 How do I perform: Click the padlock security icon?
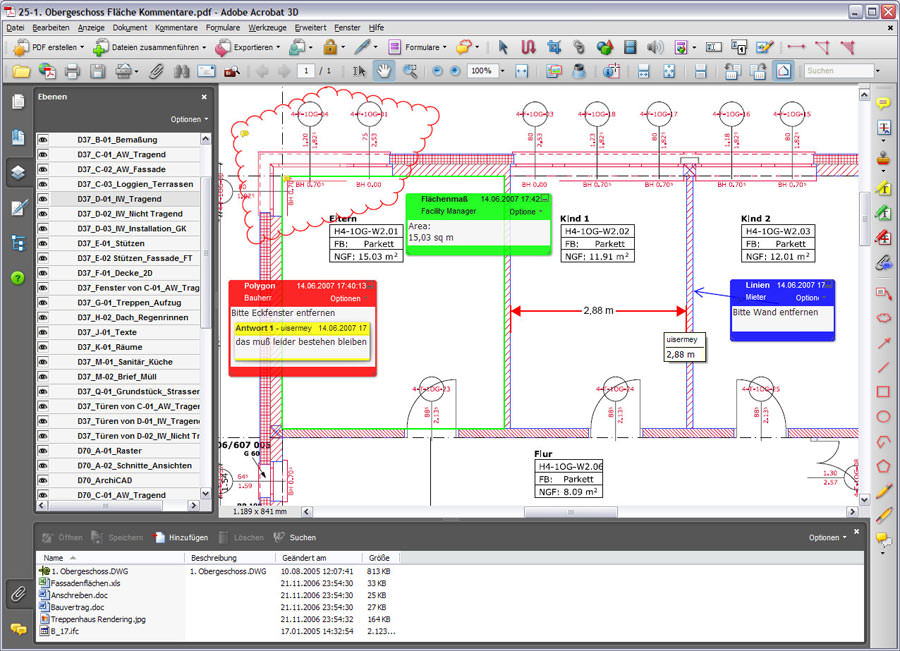tap(330, 47)
